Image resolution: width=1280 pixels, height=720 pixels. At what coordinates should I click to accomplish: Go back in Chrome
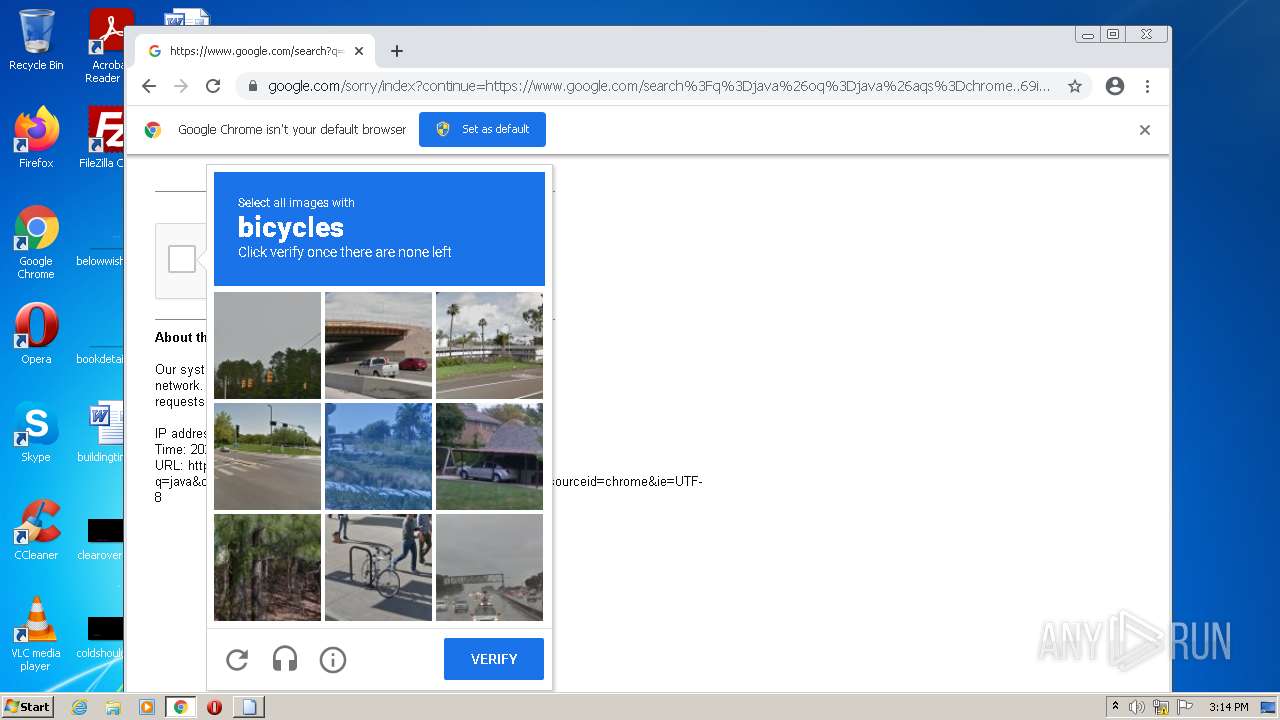(x=149, y=86)
